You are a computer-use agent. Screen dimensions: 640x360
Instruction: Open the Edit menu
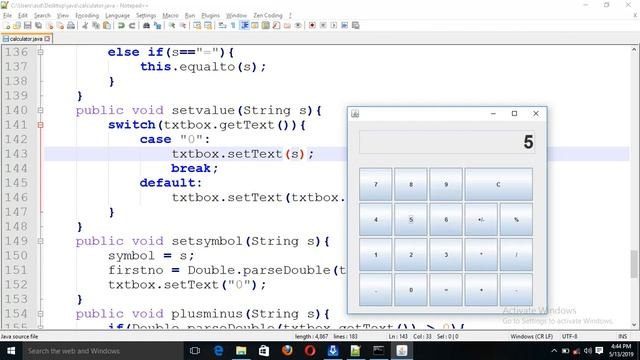[23, 16]
